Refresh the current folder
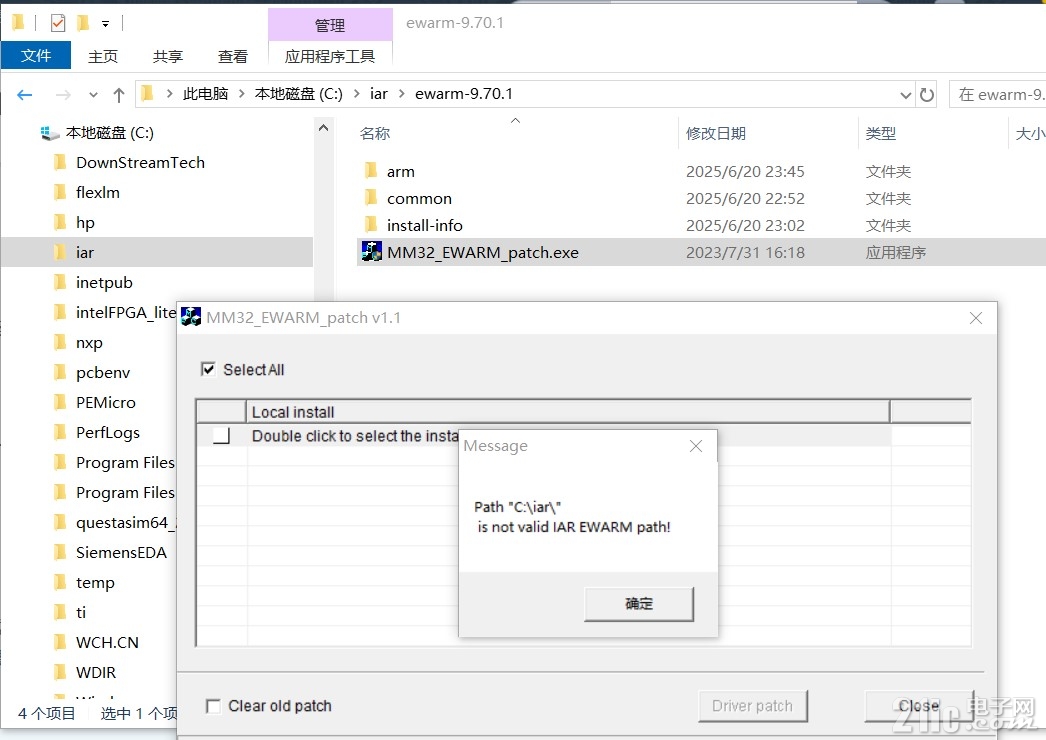 (927, 95)
